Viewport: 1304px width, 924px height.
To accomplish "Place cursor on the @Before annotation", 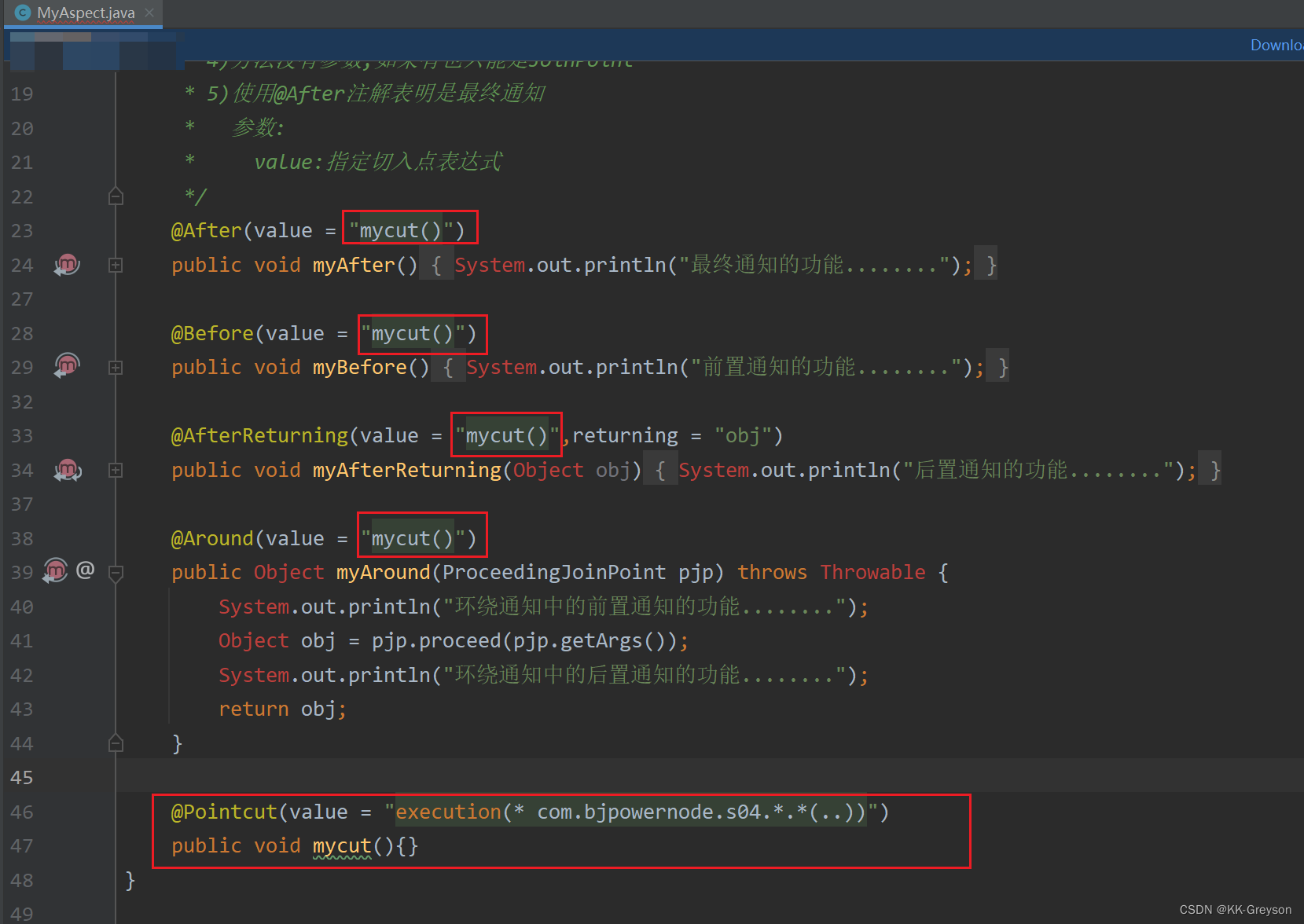I will coord(213,334).
